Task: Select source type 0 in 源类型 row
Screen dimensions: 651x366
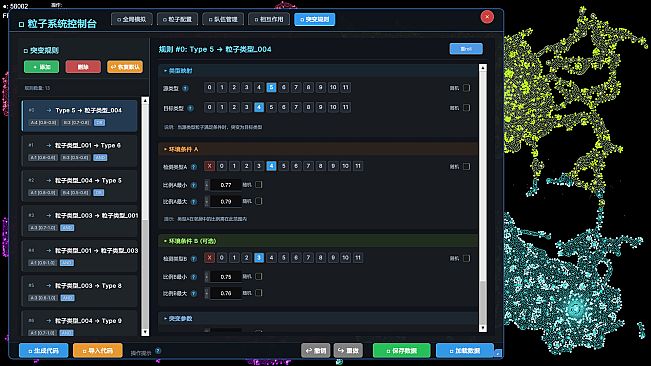Action: (209, 87)
